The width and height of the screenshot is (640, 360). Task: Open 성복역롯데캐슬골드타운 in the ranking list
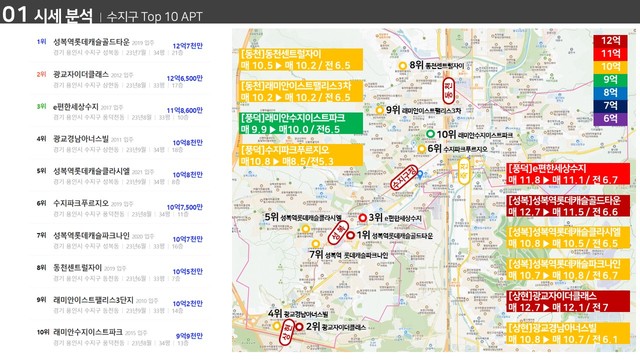pos(91,42)
